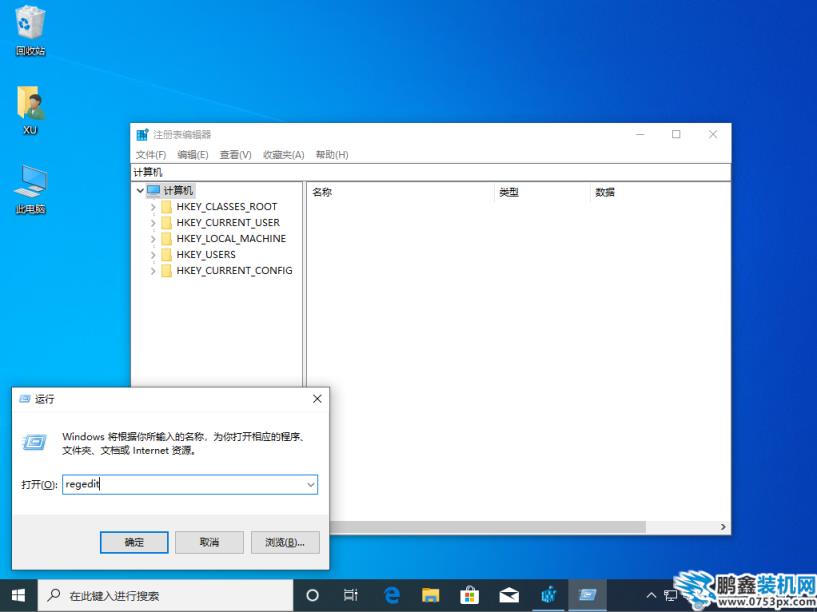
Task: Switch to Run dialog taskbar icon
Action: click(x=587, y=595)
